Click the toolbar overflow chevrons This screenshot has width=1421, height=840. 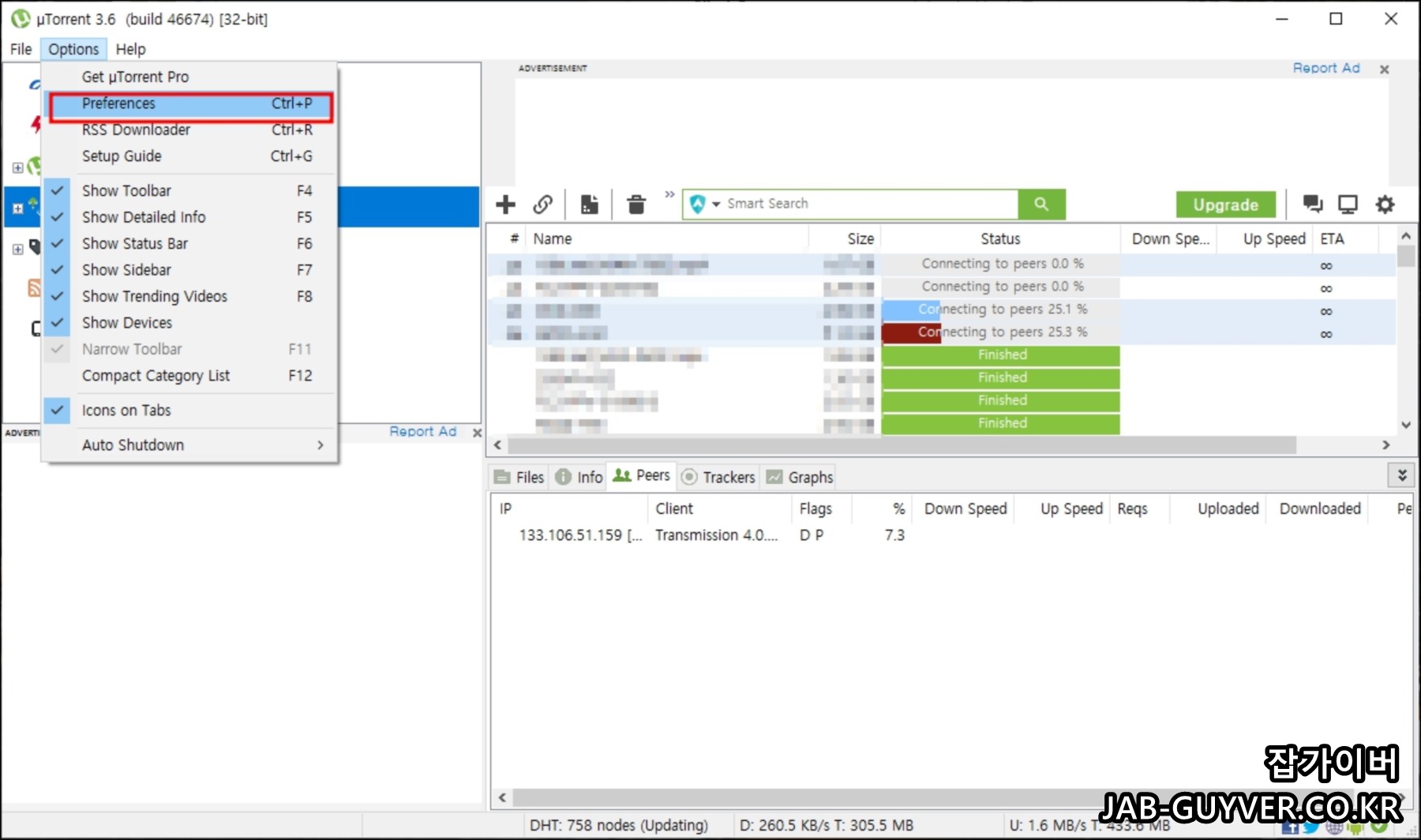669,194
